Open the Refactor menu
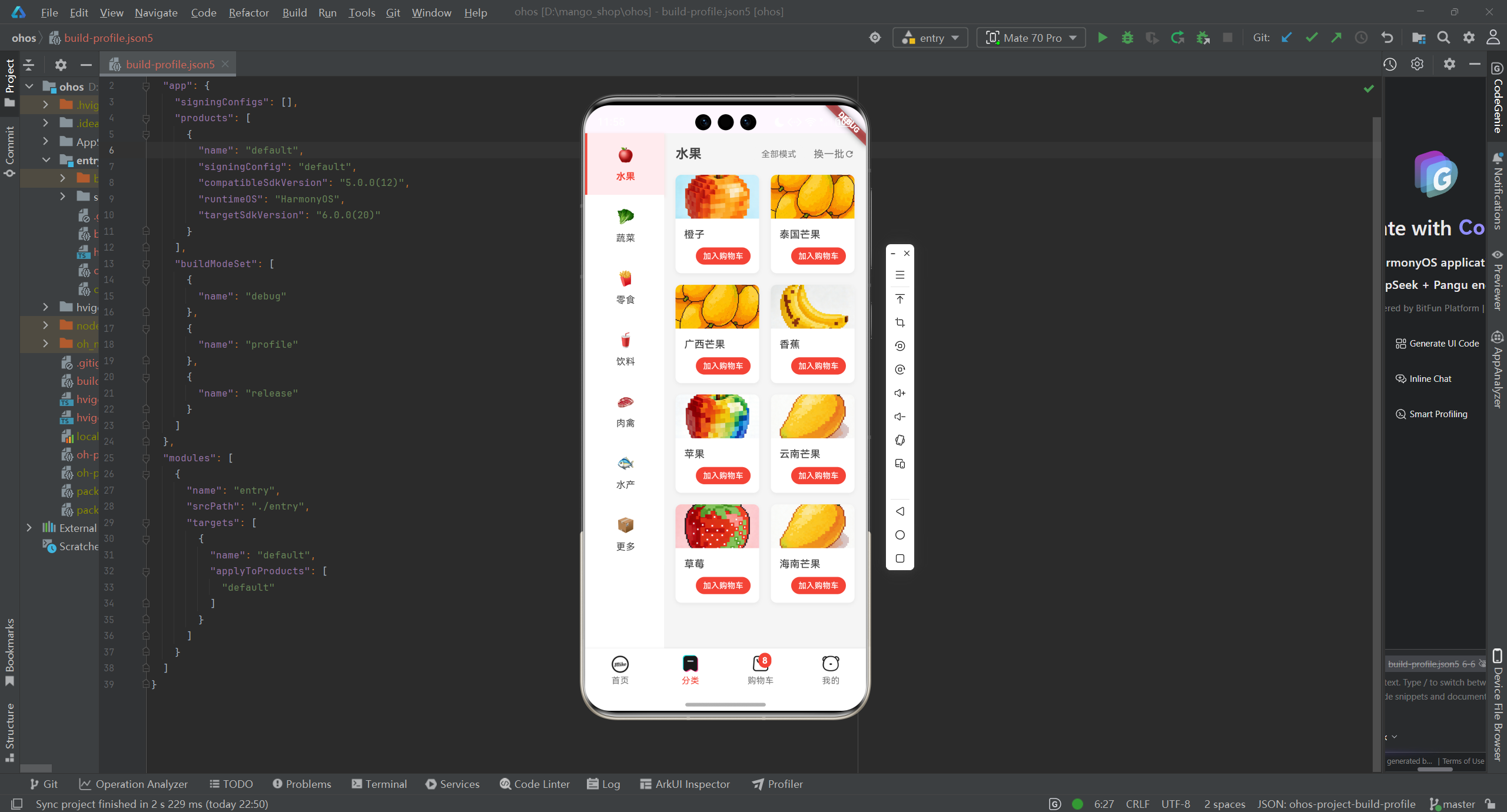Viewport: 1507px width, 812px height. 248,12
